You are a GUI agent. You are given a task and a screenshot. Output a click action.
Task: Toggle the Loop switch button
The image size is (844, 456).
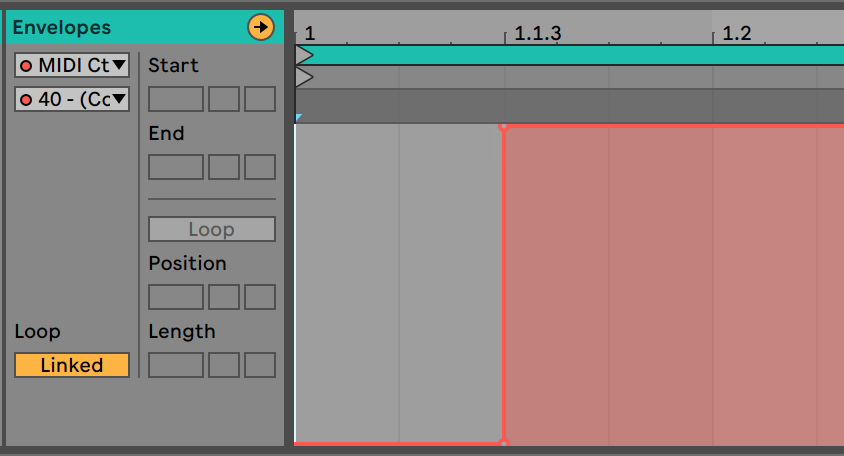click(x=211, y=229)
